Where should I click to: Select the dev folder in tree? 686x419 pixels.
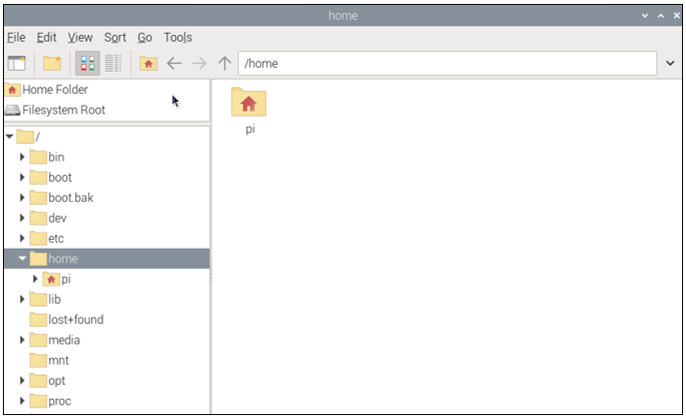(x=48, y=218)
